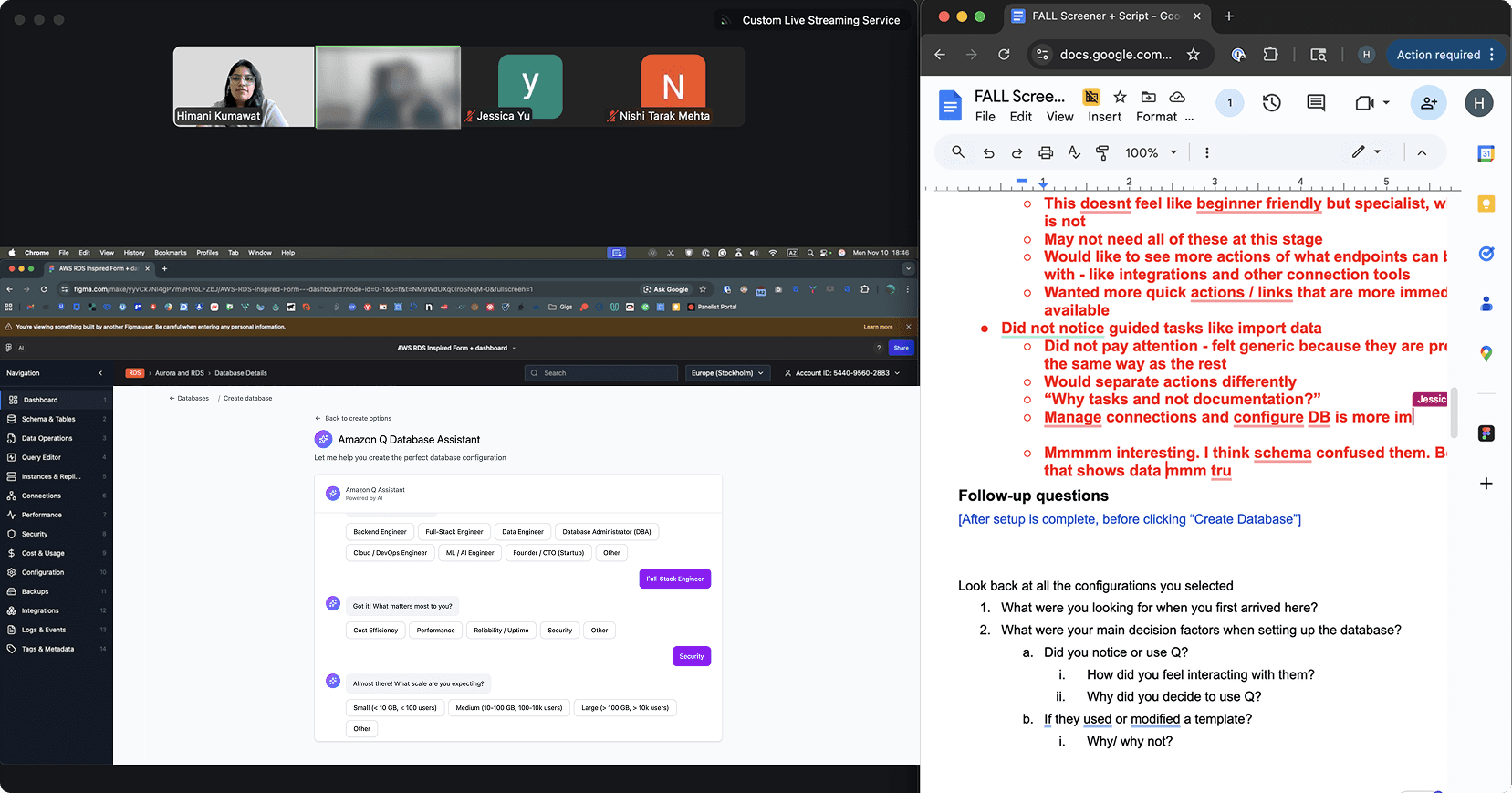
Task: Click Nishi Tarak Mehta participant tile
Action: [673, 87]
